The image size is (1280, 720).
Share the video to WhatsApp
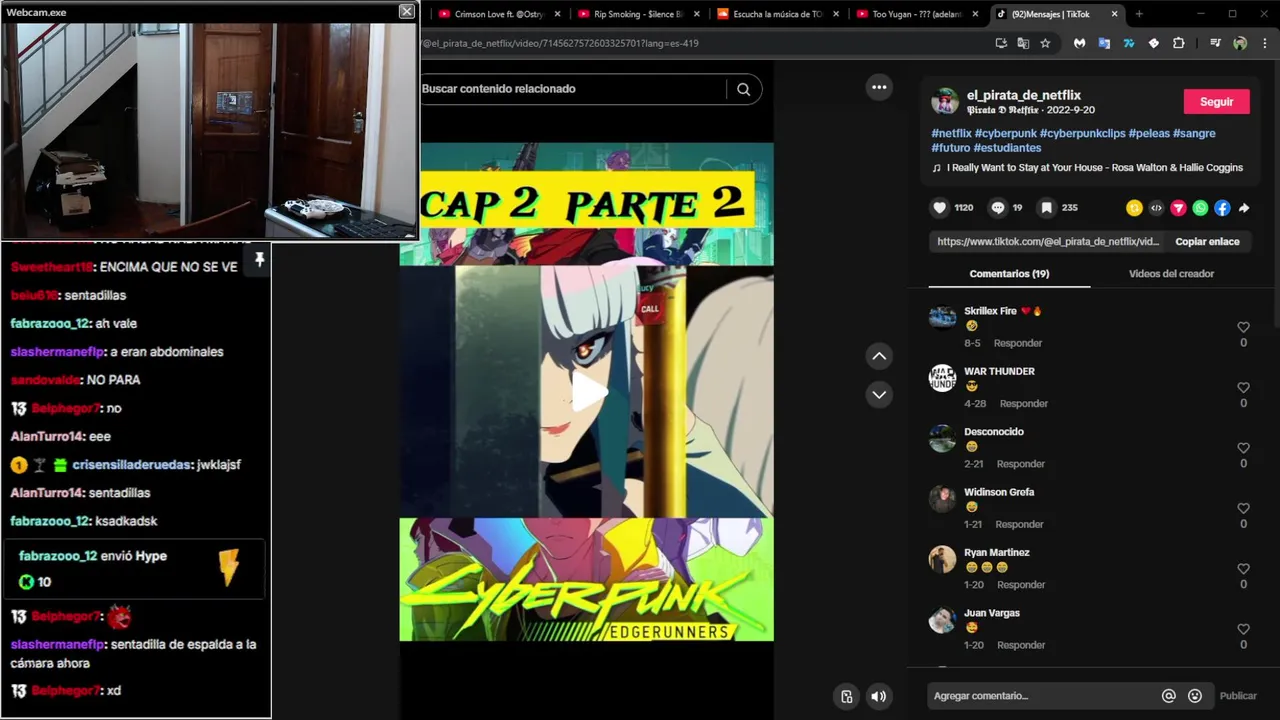coord(1200,208)
